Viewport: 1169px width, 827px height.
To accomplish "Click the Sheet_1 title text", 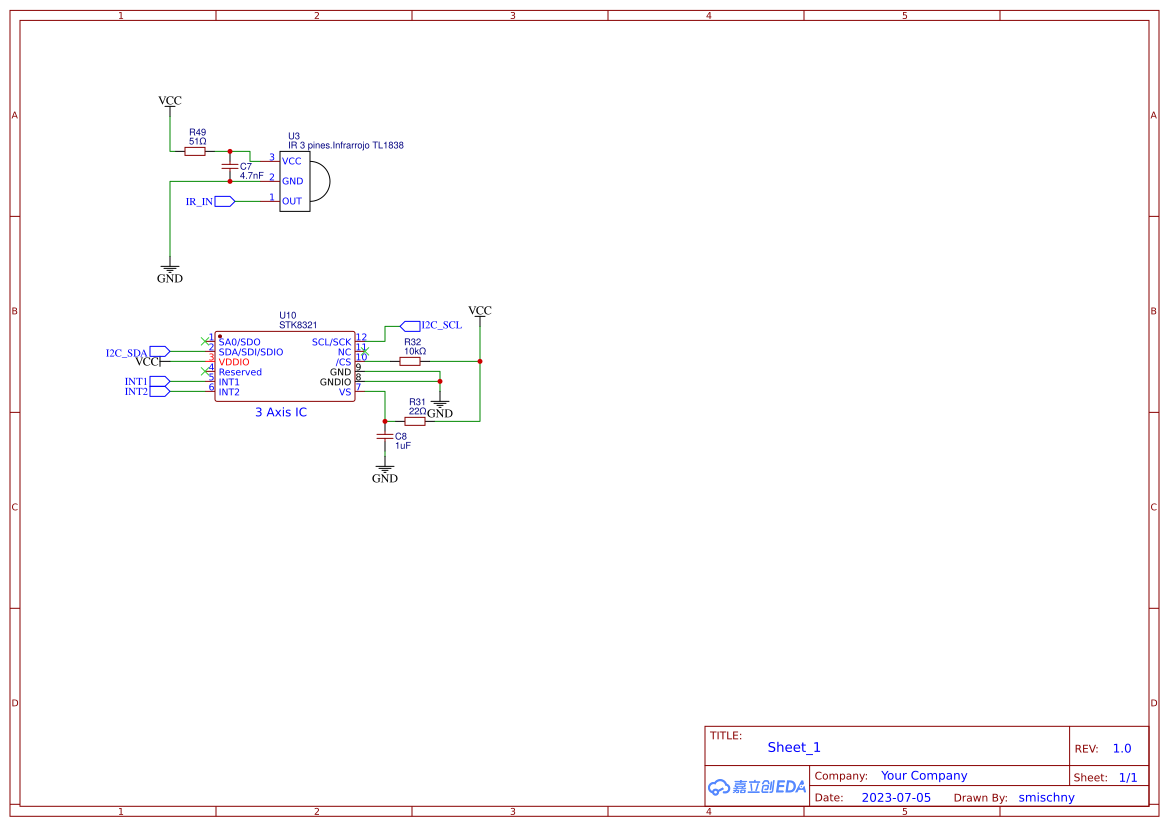I will point(793,747).
